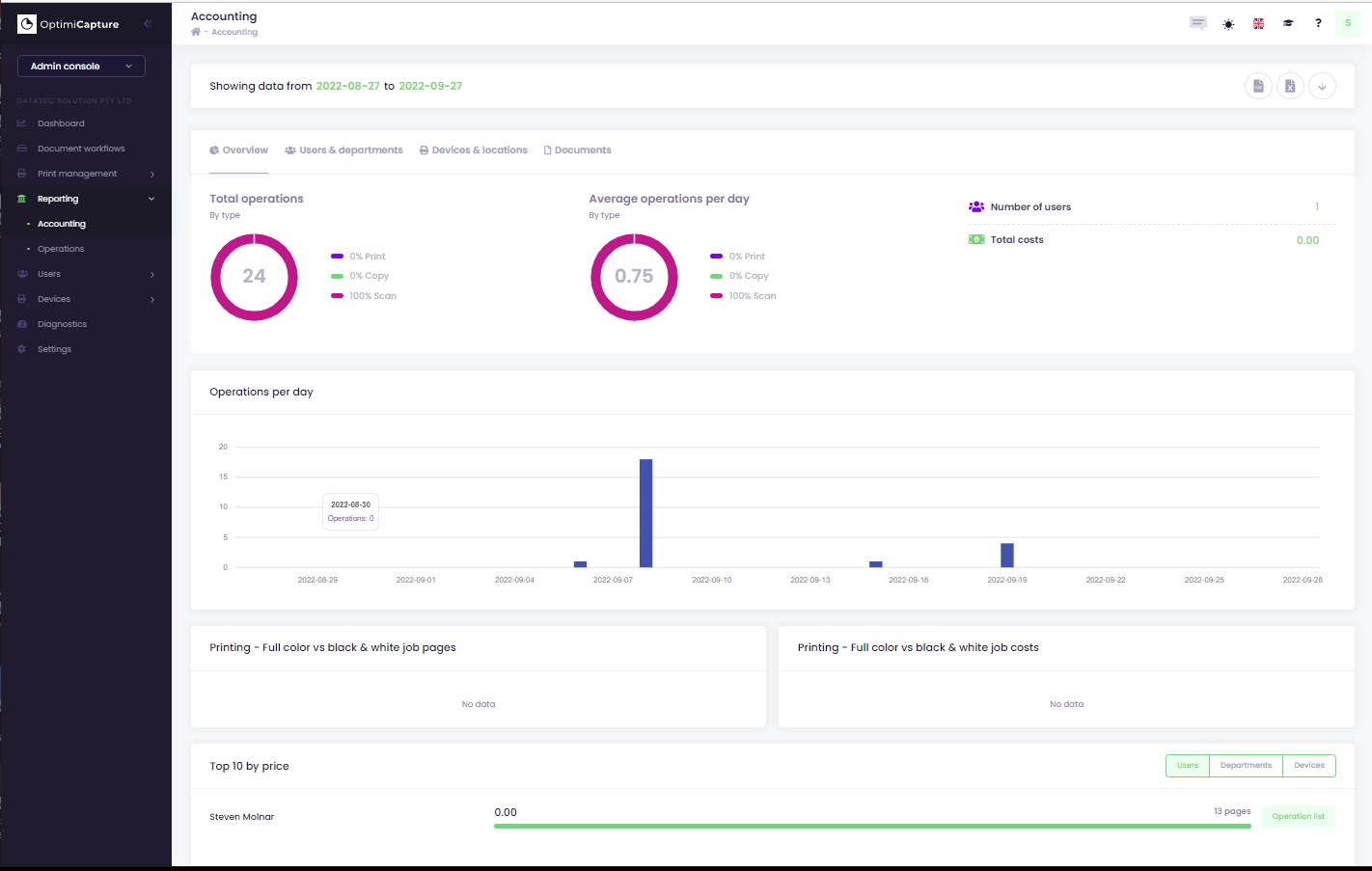
Task: Toggle 0% Copy legend under Total operations
Action: click(x=360, y=276)
